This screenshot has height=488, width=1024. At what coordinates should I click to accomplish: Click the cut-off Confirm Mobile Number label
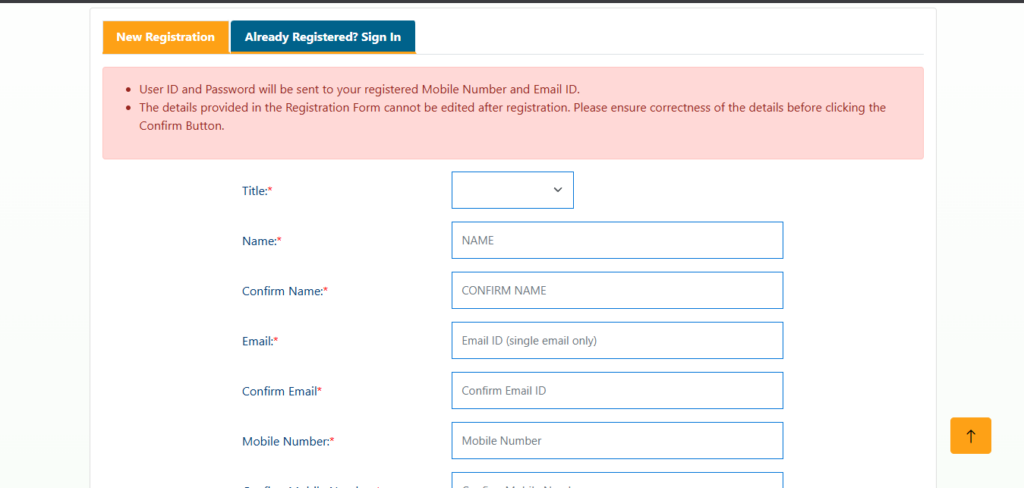(310, 485)
